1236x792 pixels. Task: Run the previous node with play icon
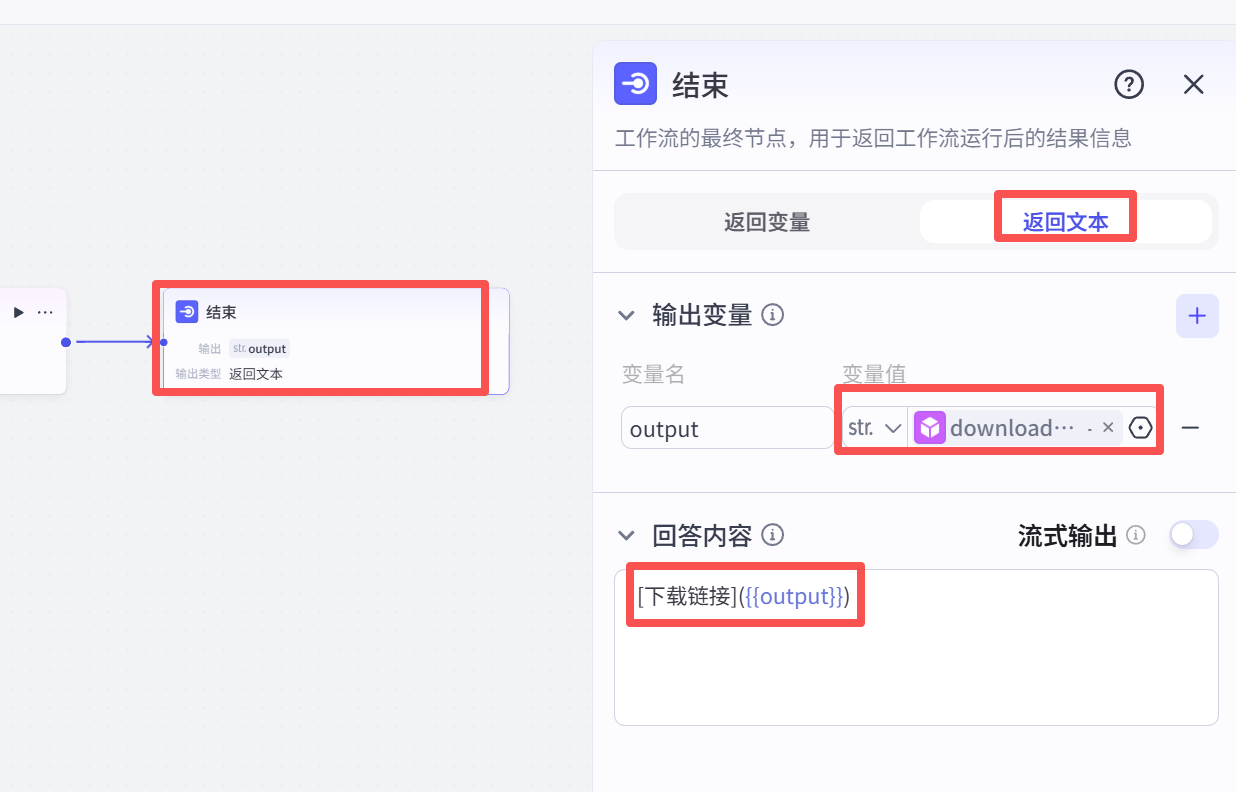(18, 313)
